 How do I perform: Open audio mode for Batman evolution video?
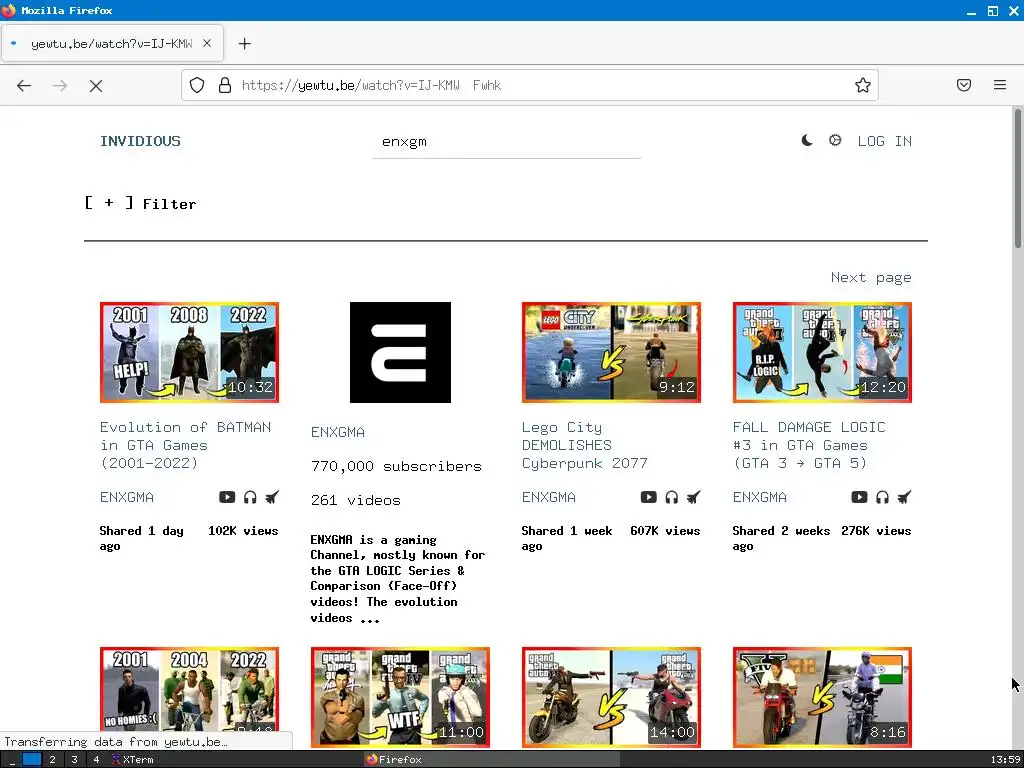click(x=250, y=497)
